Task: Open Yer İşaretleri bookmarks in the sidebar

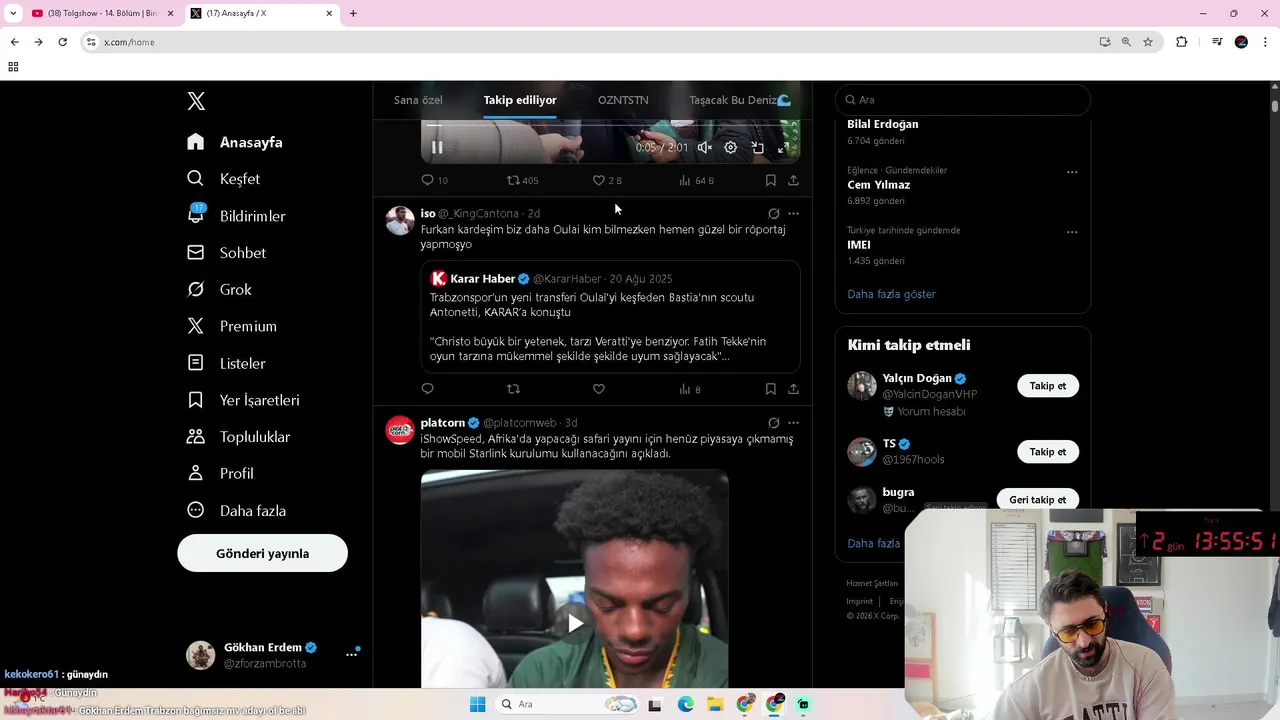Action: [x=244, y=400]
